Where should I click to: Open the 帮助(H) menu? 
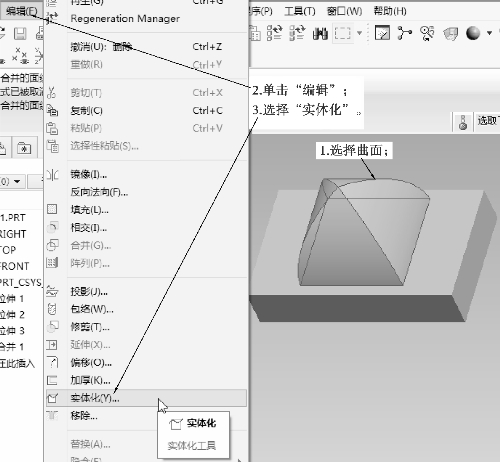pos(390,11)
